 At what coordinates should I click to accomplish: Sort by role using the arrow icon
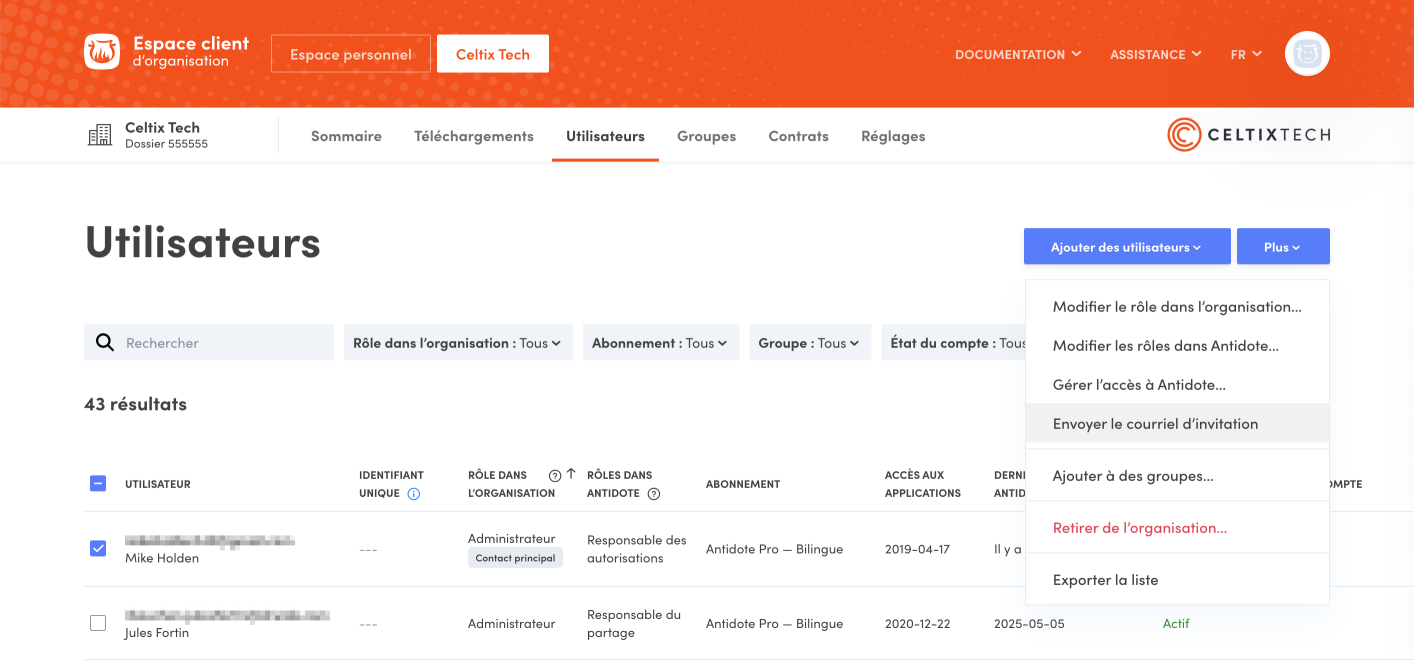coord(571,475)
